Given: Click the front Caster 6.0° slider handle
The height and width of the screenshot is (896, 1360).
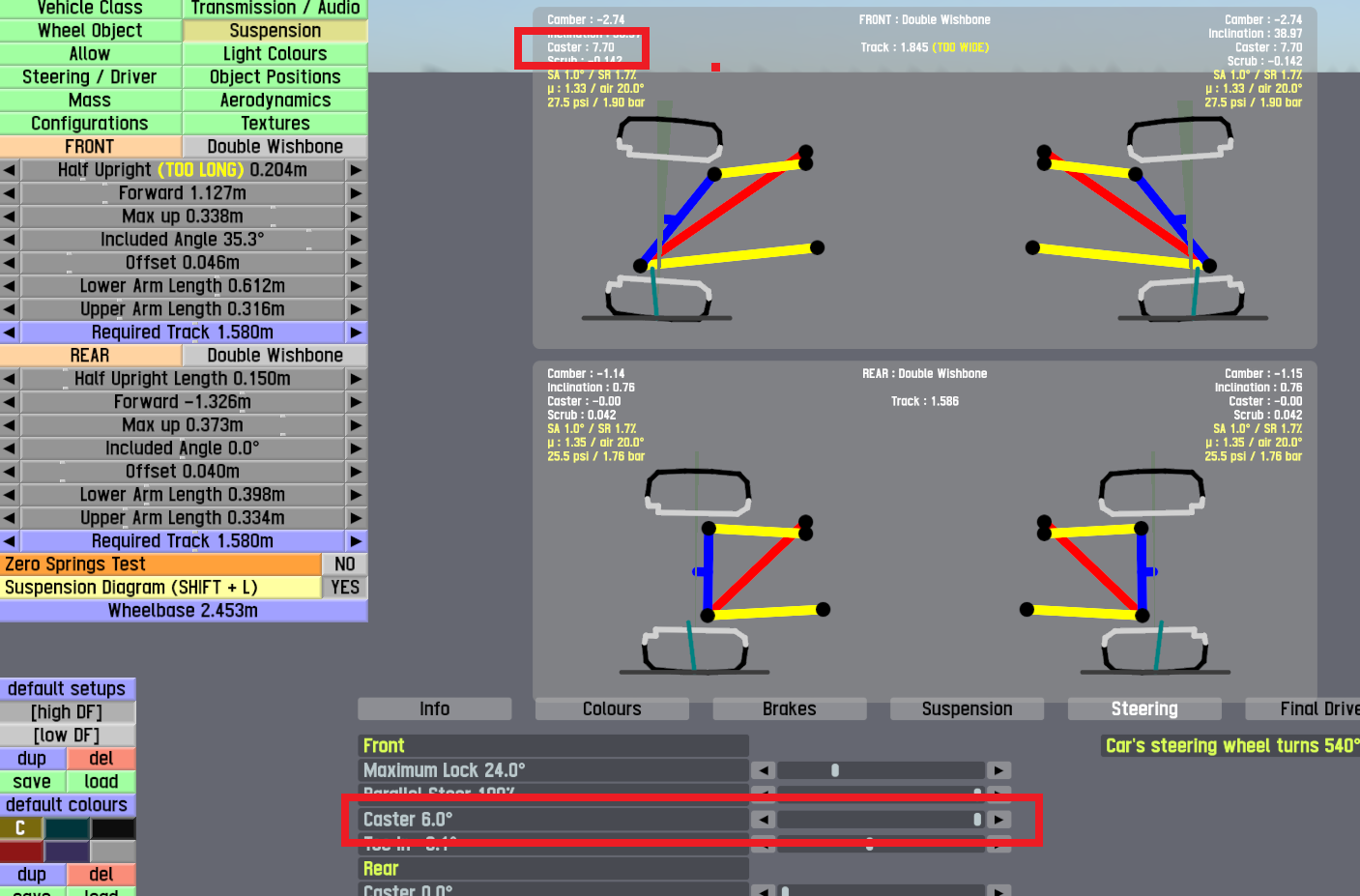Looking at the screenshot, I should click(x=977, y=820).
